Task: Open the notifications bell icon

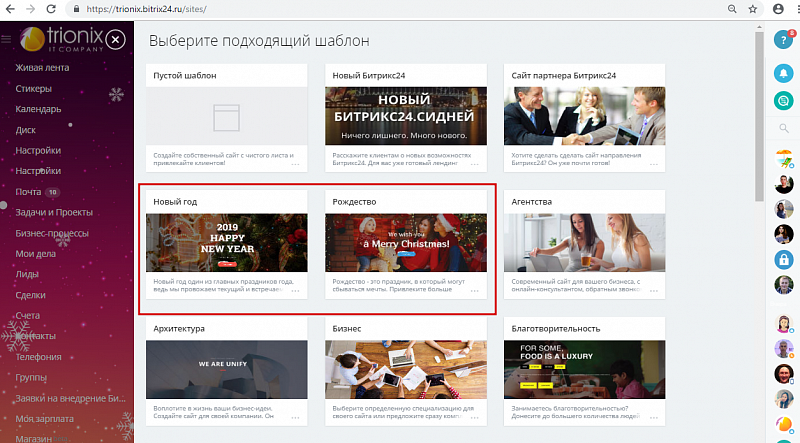Action: 783,73
